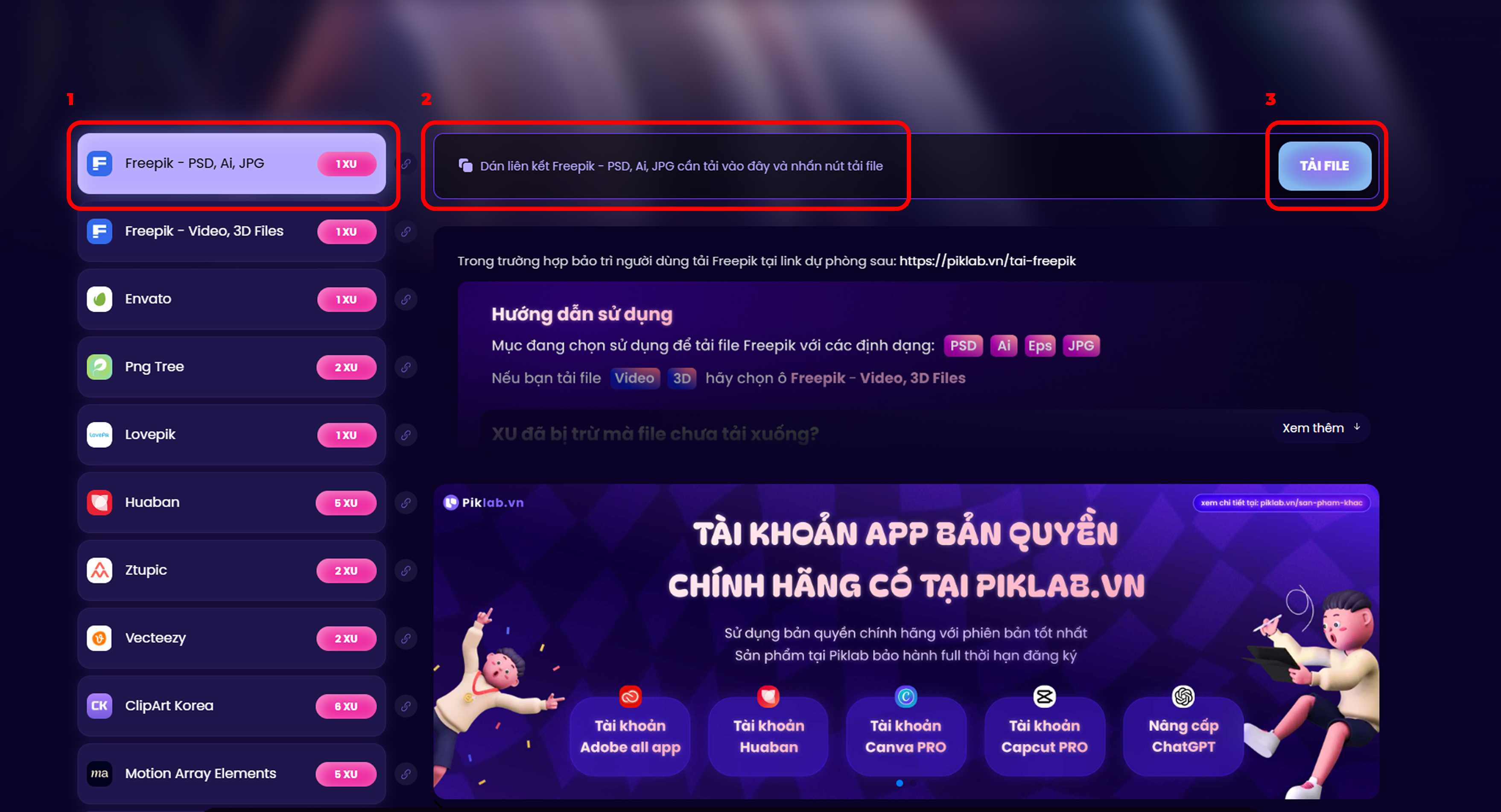Choose the Ztupic source option
This screenshot has width=1501, height=812.
pyautogui.click(x=232, y=570)
